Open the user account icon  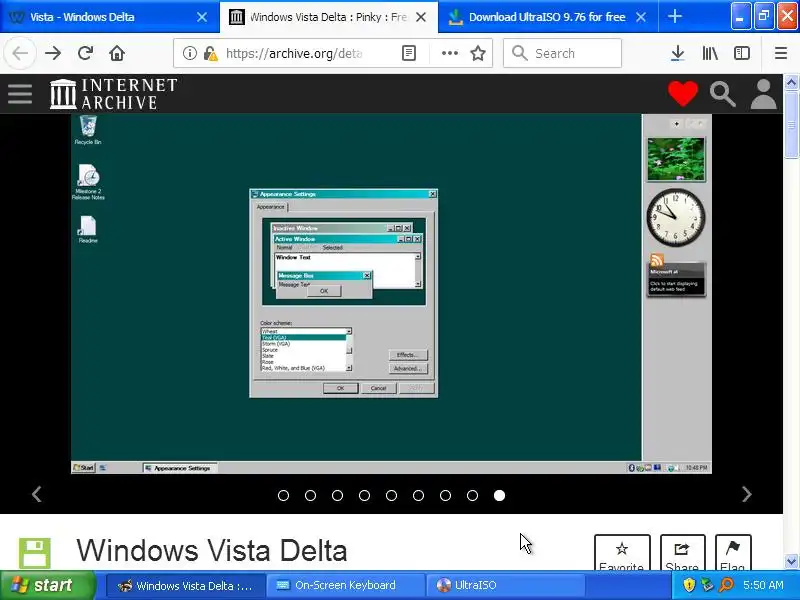[763, 94]
